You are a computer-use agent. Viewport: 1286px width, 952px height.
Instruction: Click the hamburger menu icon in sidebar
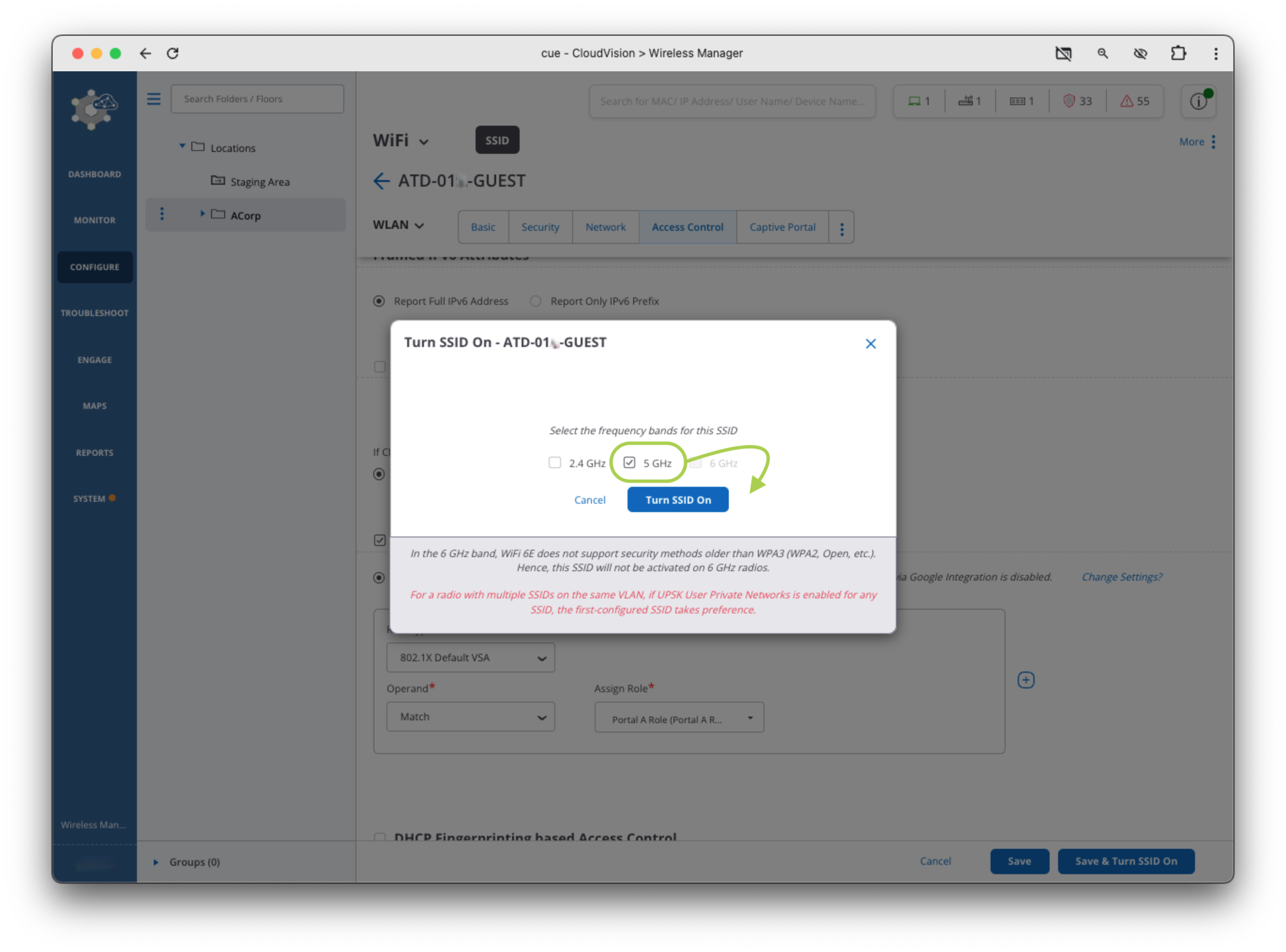point(154,99)
